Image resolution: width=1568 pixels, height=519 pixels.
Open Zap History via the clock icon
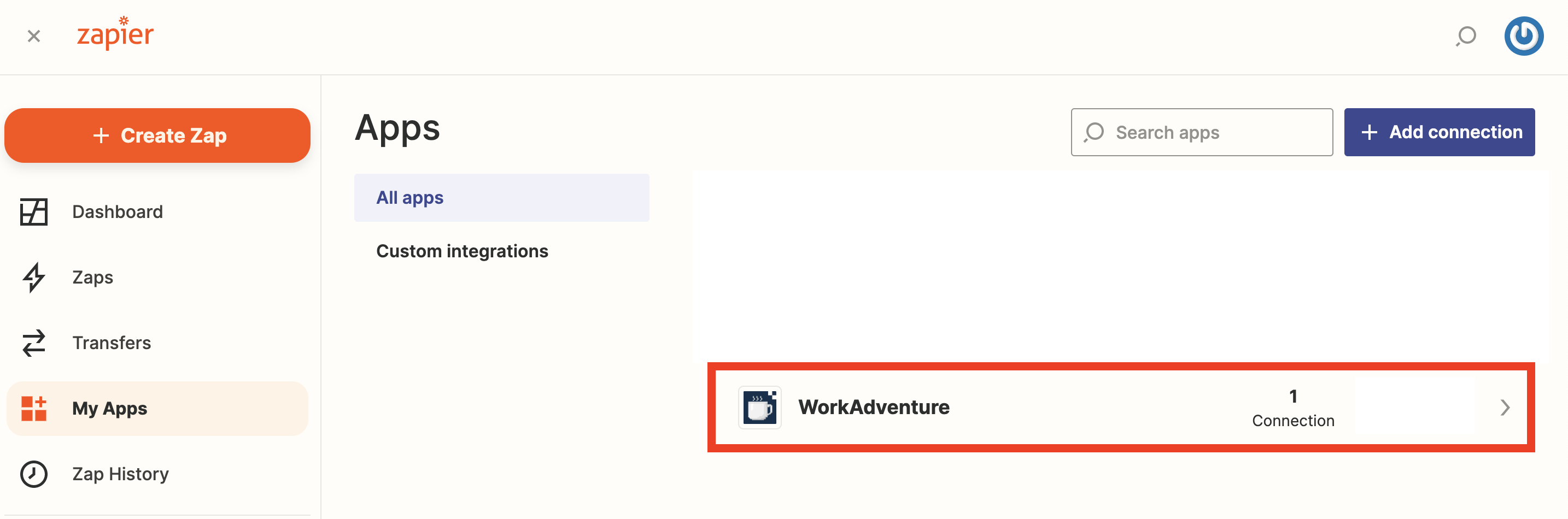point(33,474)
